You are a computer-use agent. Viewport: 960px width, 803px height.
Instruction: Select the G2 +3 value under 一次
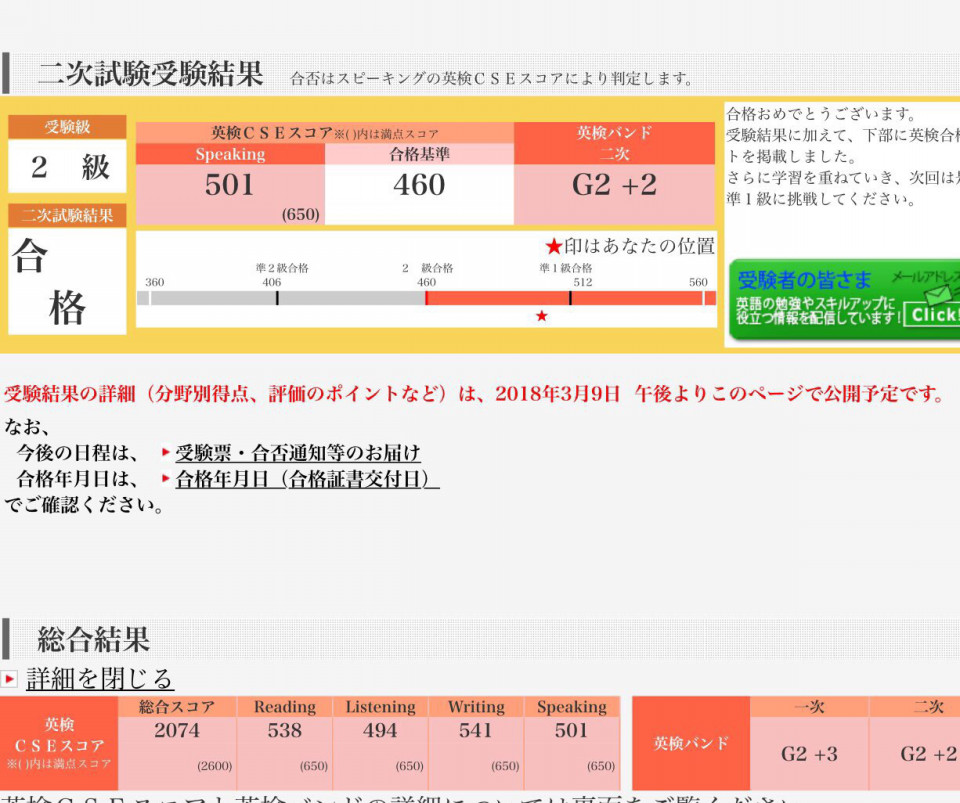pos(809,754)
